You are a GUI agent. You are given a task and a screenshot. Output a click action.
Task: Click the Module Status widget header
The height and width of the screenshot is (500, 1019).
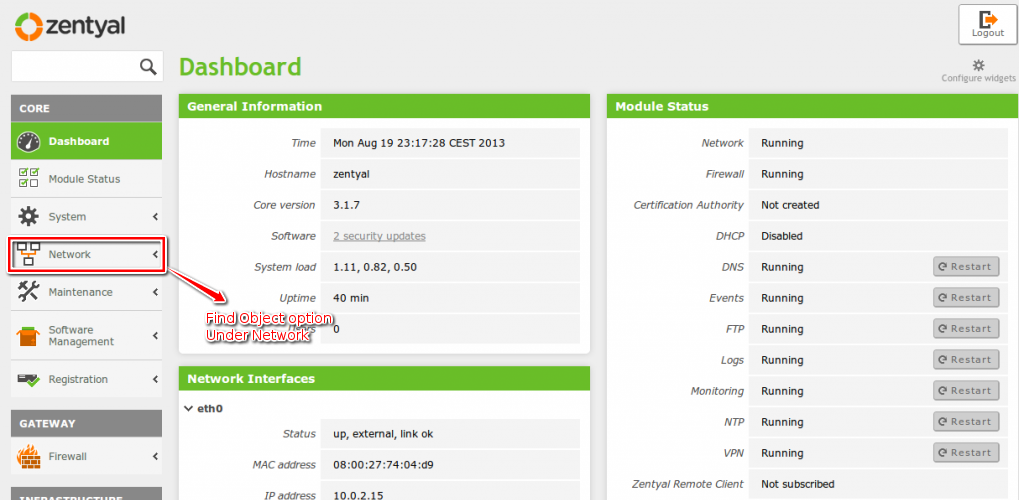click(x=813, y=106)
